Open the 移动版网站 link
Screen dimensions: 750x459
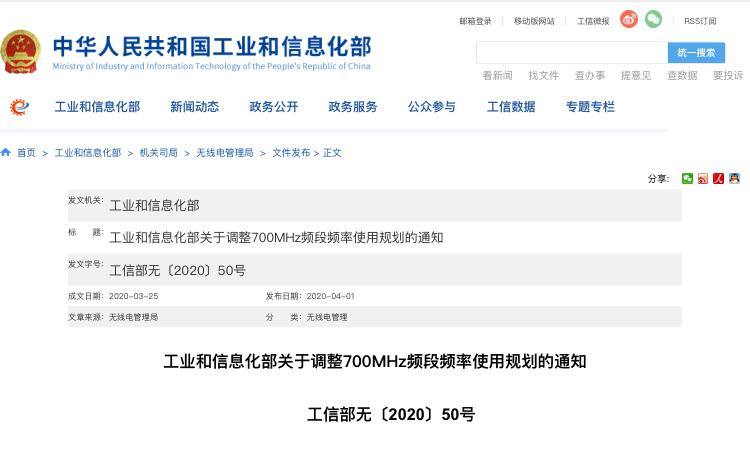click(x=534, y=21)
